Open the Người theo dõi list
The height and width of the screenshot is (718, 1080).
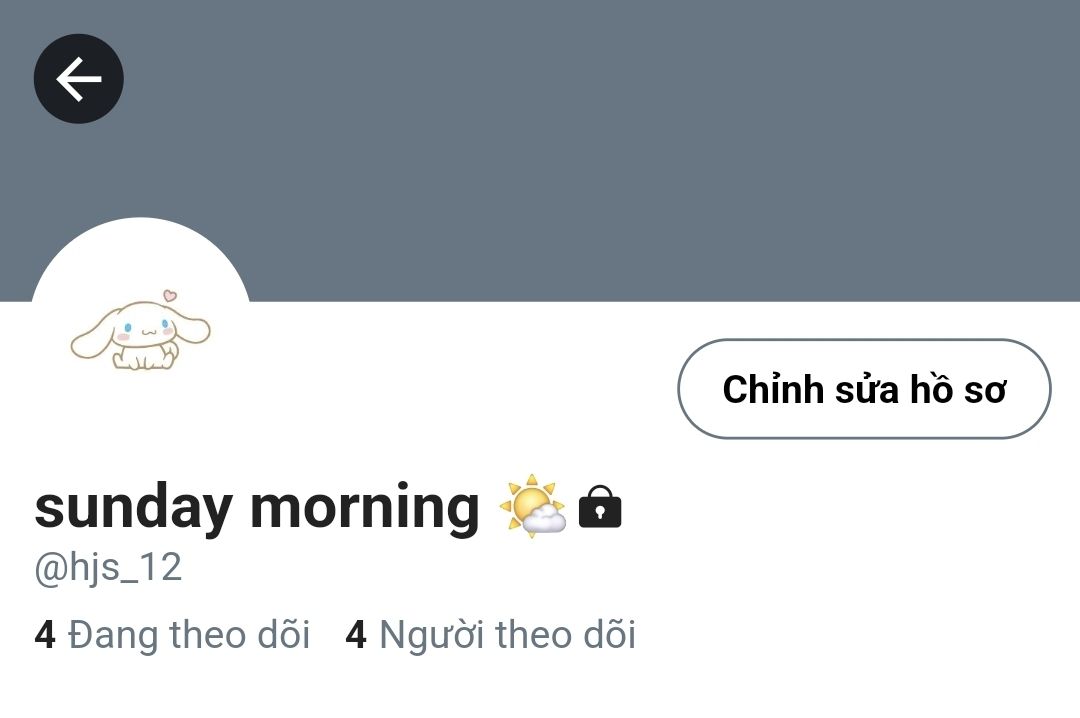coord(490,634)
